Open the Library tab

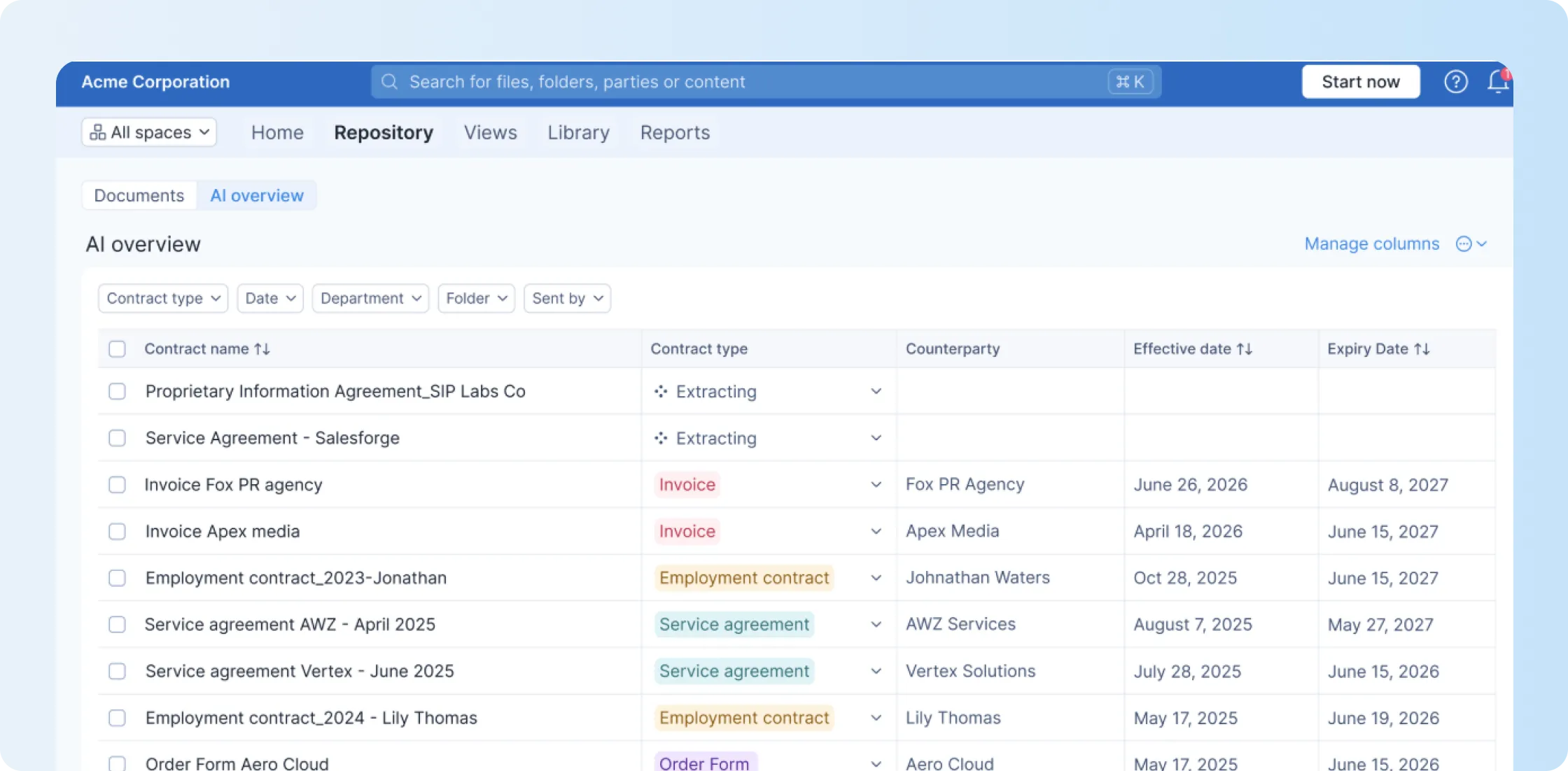pos(578,132)
